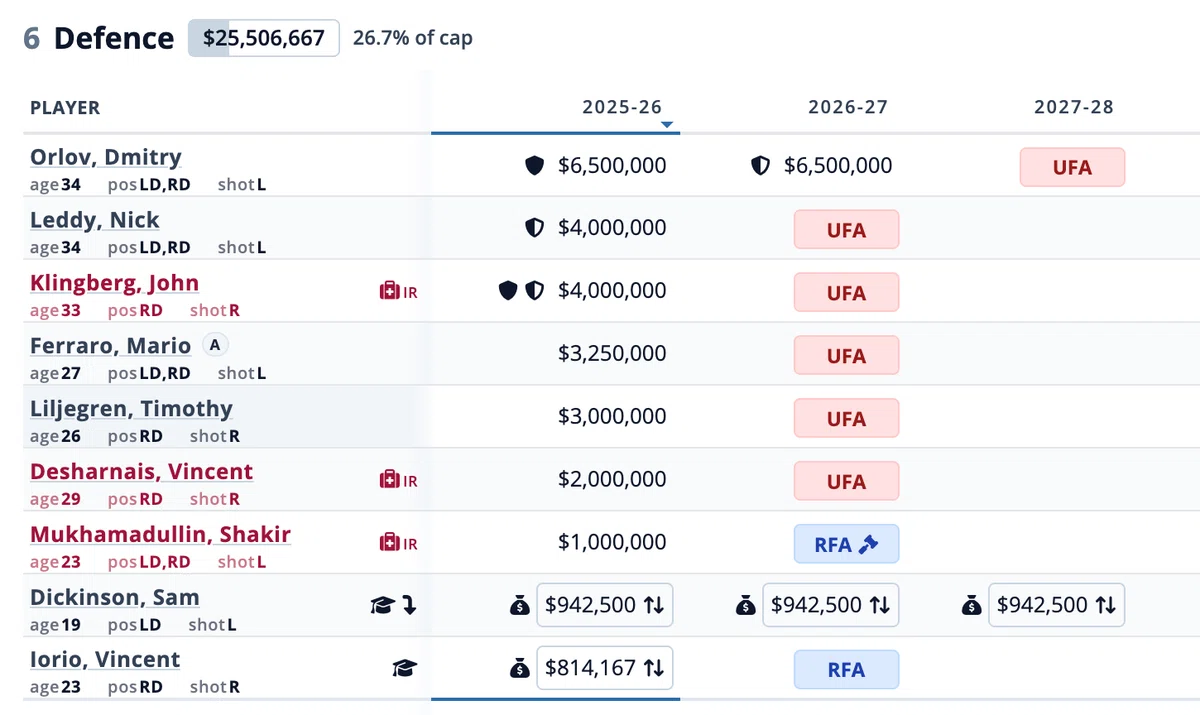The height and width of the screenshot is (715, 1200).
Task: Toggle Dickinson's 2025-26 $942,500 cap hit arrows
Action: [x=653, y=605]
